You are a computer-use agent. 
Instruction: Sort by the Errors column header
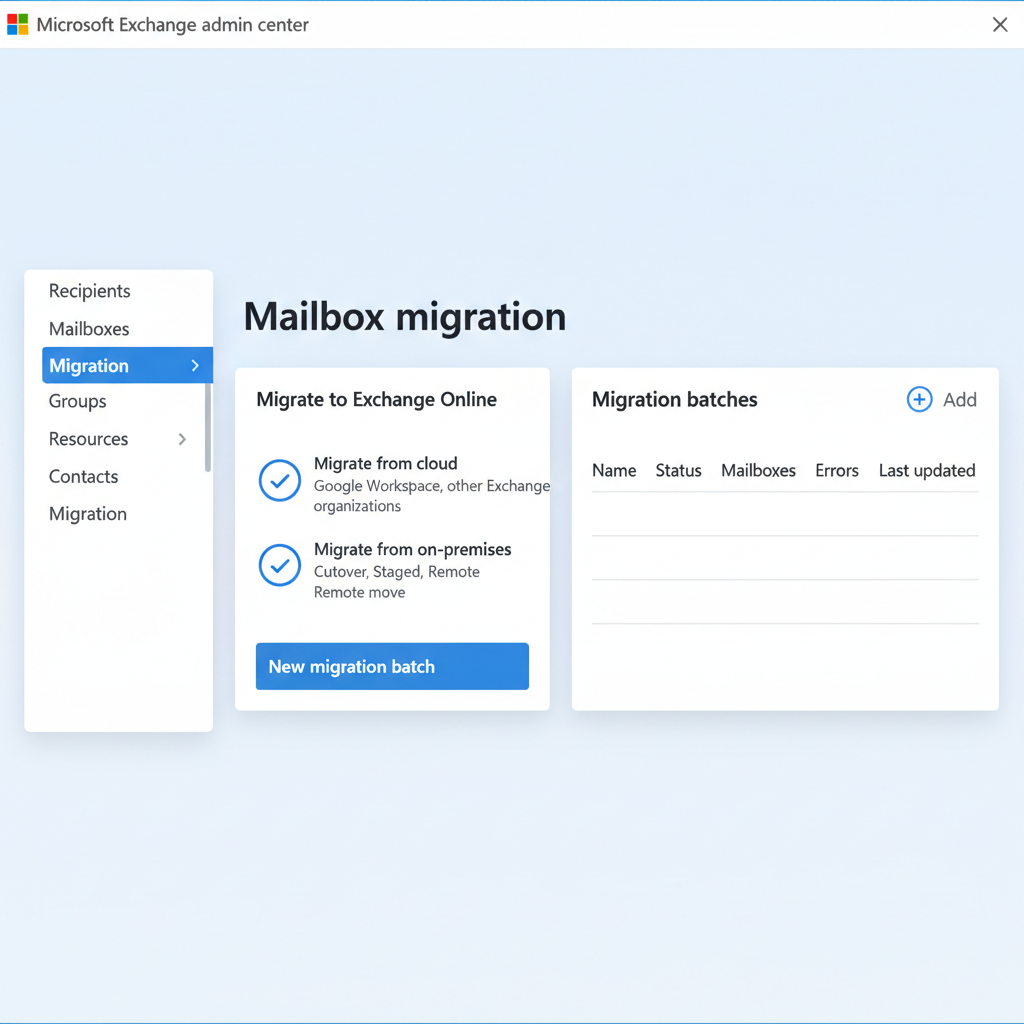coord(837,471)
